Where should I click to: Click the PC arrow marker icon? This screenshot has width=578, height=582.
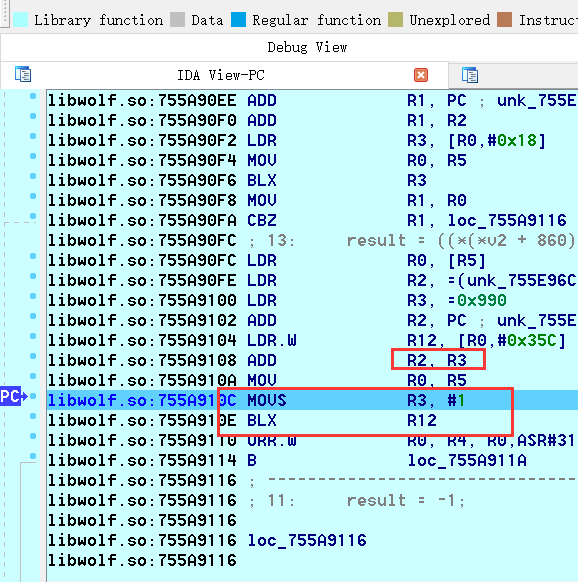click(x=14, y=396)
